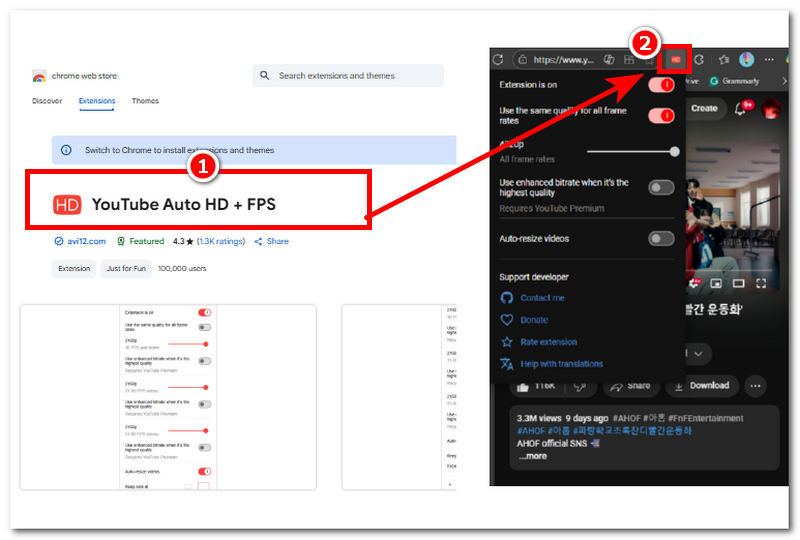Click the Share button under the video
800x540 pixels.
(631, 386)
